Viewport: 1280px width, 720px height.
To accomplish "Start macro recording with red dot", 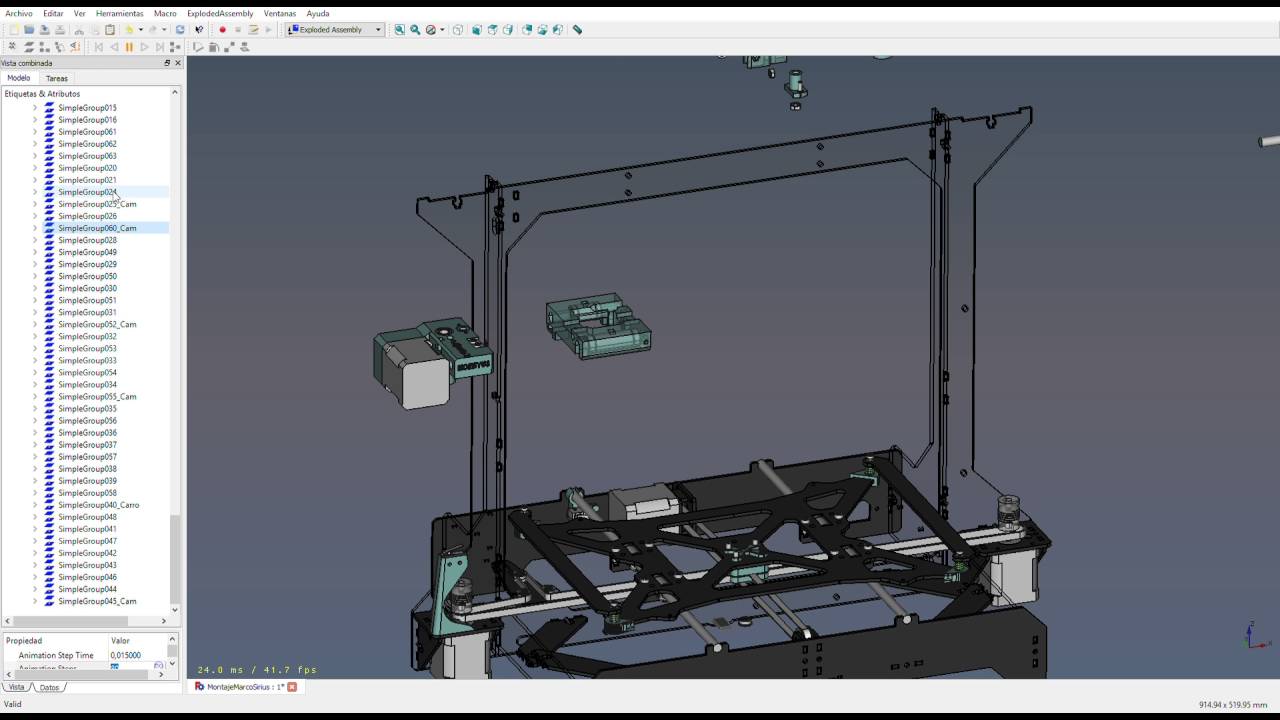I will 222,30.
